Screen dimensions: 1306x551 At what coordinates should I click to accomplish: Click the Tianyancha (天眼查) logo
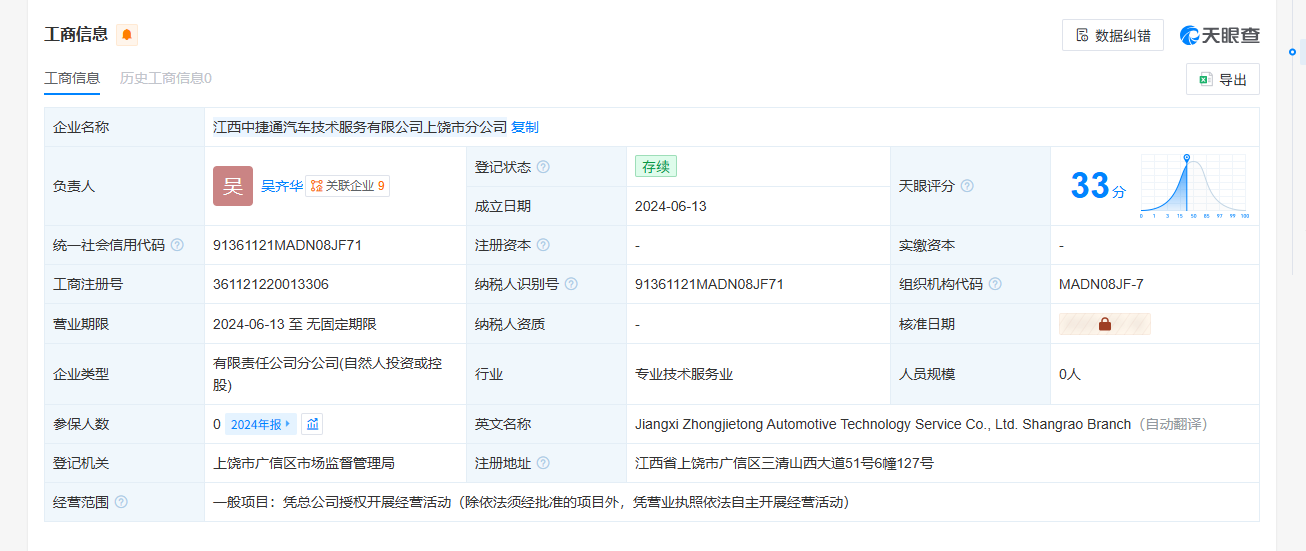click(x=1219, y=35)
